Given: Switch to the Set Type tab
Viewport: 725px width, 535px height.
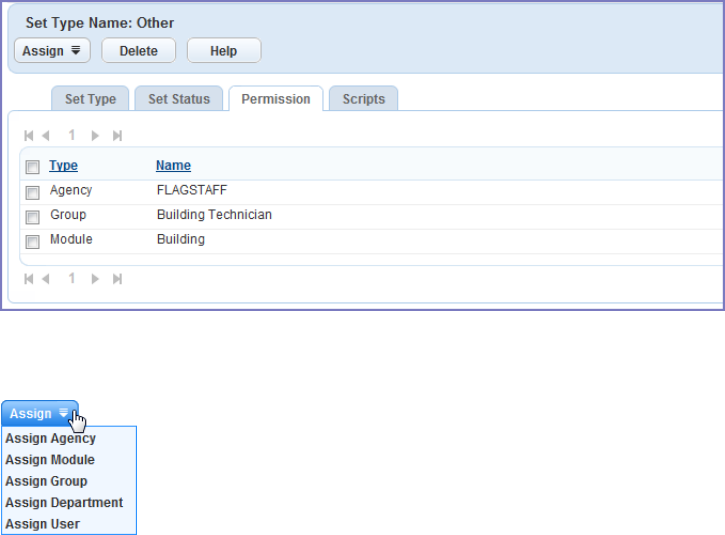Looking at the screenshot, I should point(90,98).
